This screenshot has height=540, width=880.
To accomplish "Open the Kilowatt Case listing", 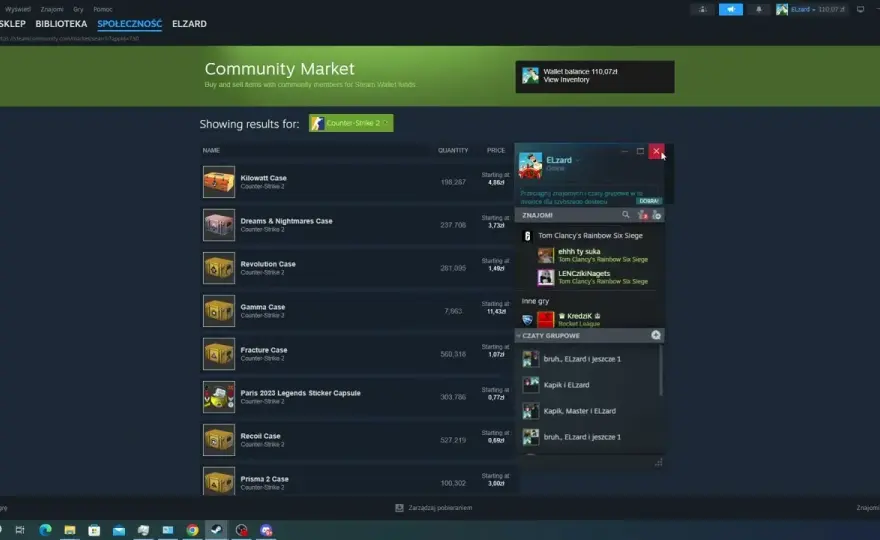I will pos(357,182).
